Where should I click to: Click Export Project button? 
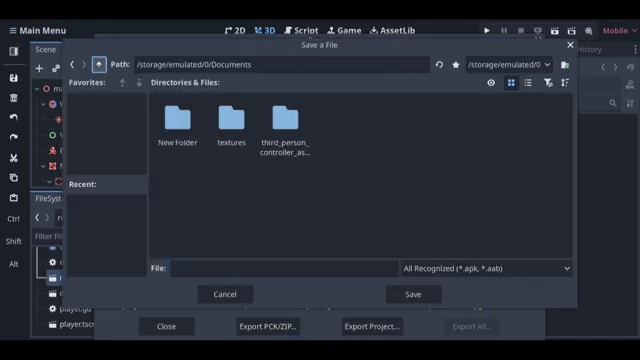(372, 327)
